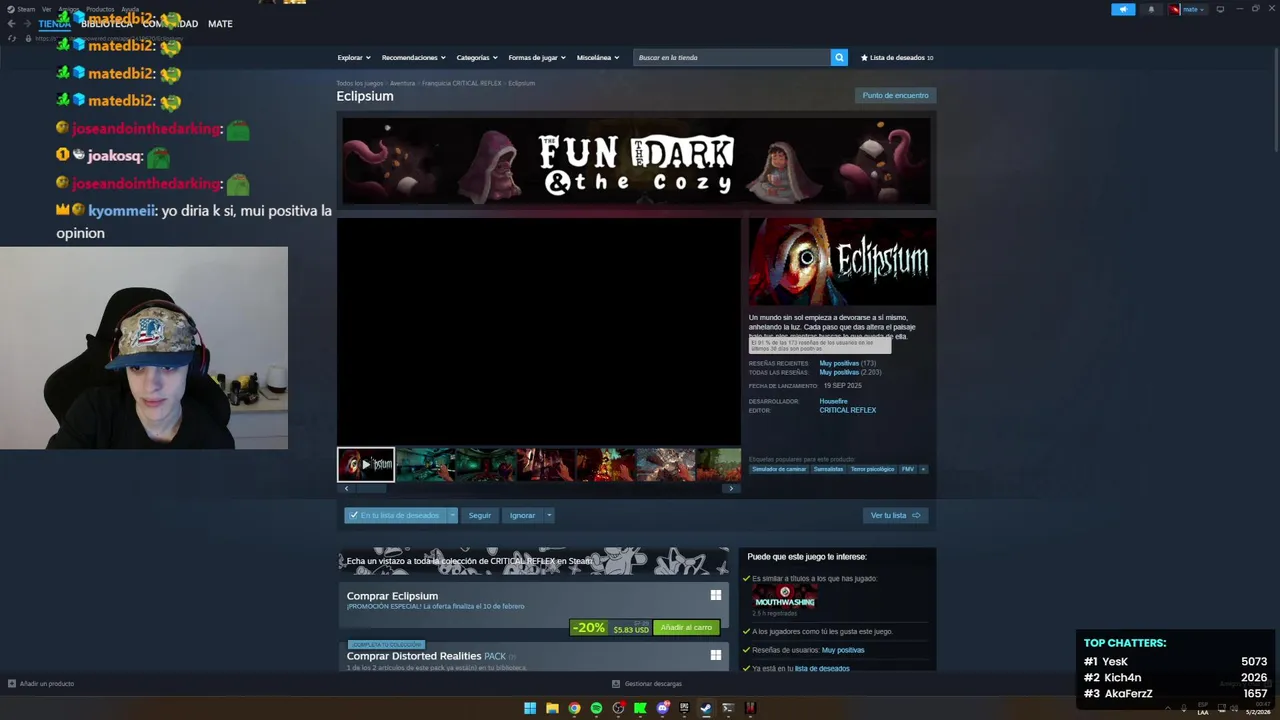Click the plus button after the FMV tag
Viewport: 1280px width, 720px height.
click(923, 469)
